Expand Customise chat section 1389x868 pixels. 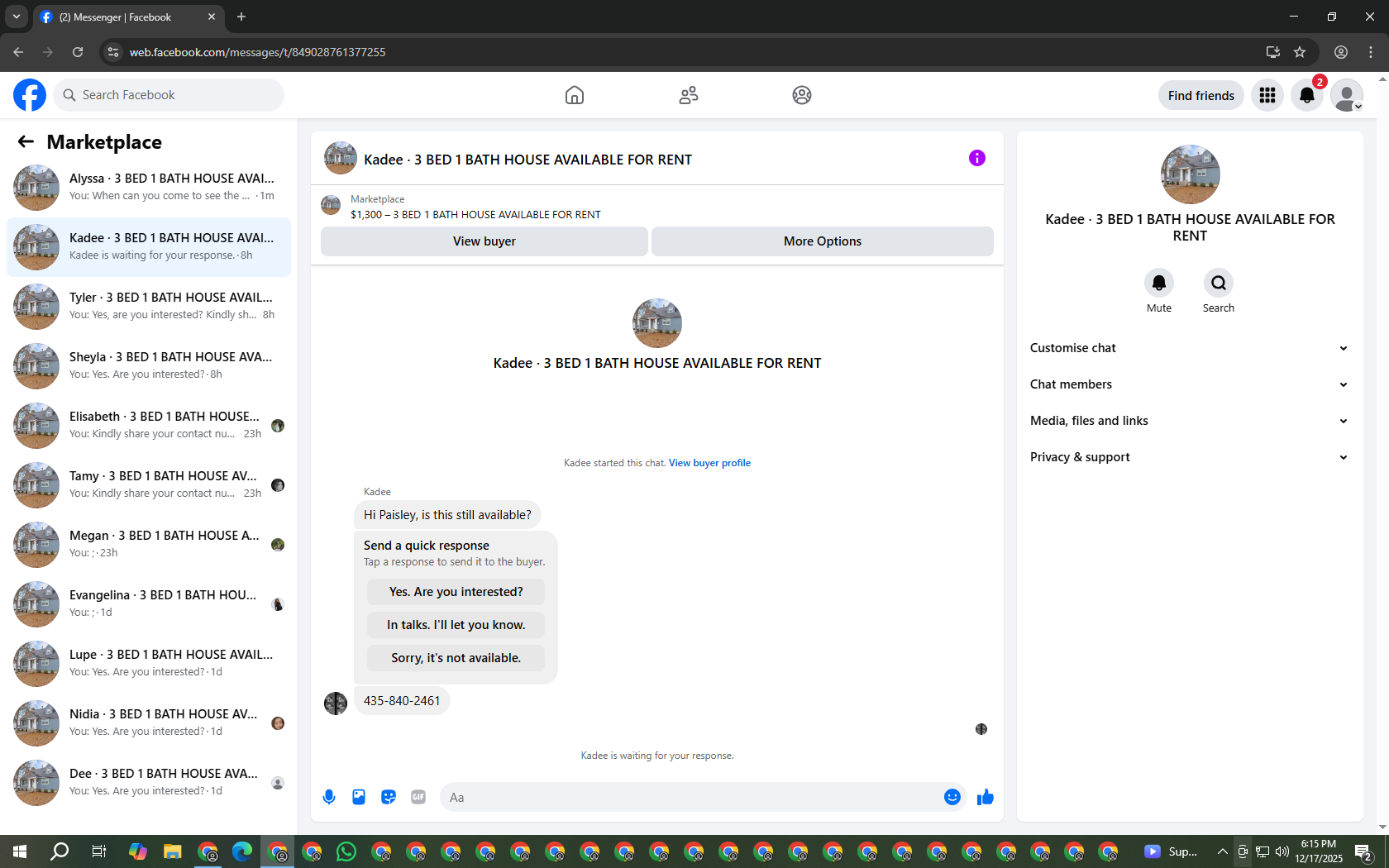point(1190,348)
